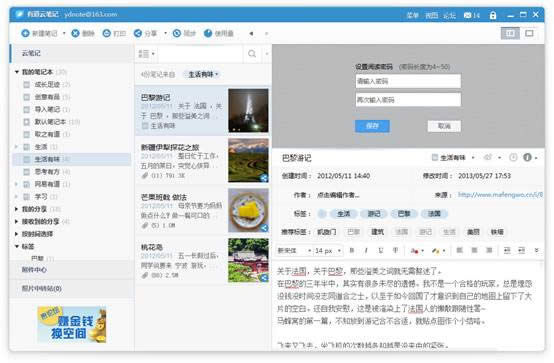The image size is (554, 363).
Task: Toggle underline formatting
Action: tap(381, 250)
